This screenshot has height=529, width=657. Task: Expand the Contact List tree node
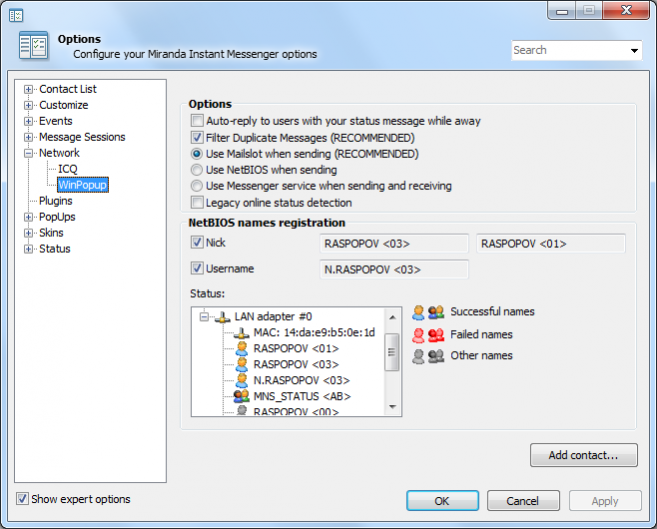pyautogui.click(x=28, y=89)
